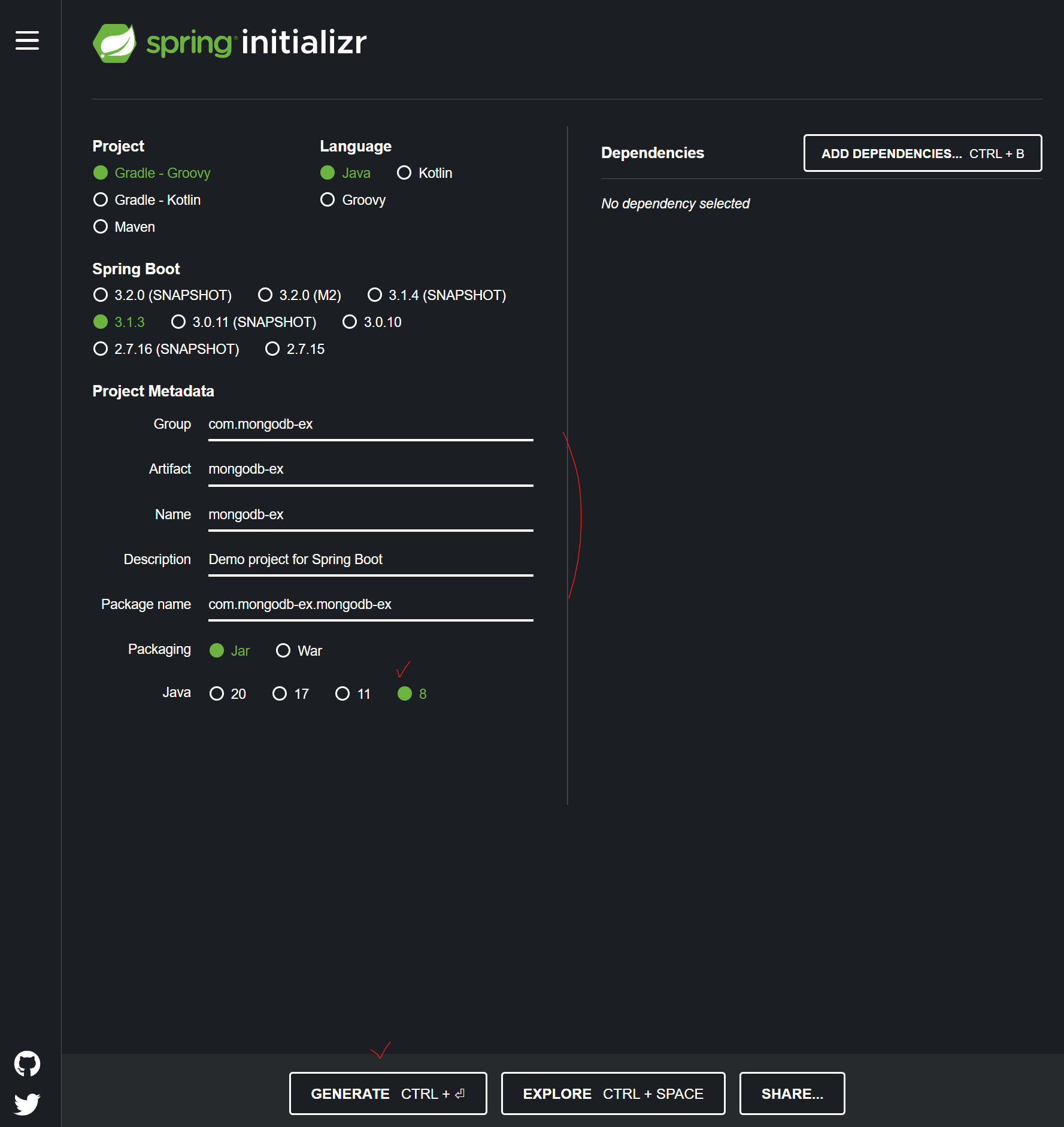Click the EXPLORE button

coord(613,1093)
